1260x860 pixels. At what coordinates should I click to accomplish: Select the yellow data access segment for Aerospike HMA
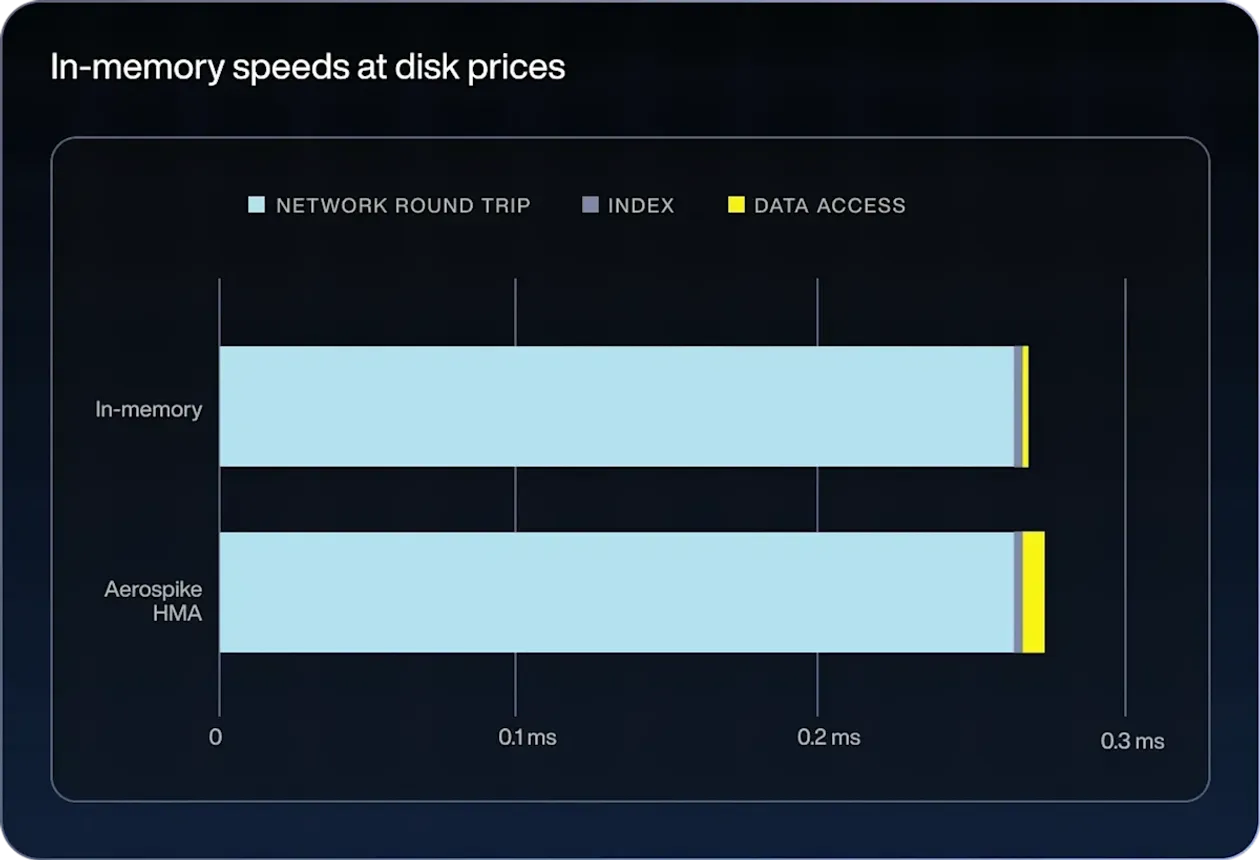click(x=1034, y=592)
